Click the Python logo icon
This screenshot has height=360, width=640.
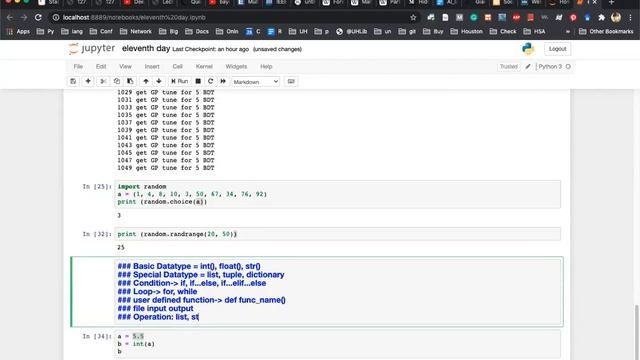pyautogui.click(x=528, y=49)
